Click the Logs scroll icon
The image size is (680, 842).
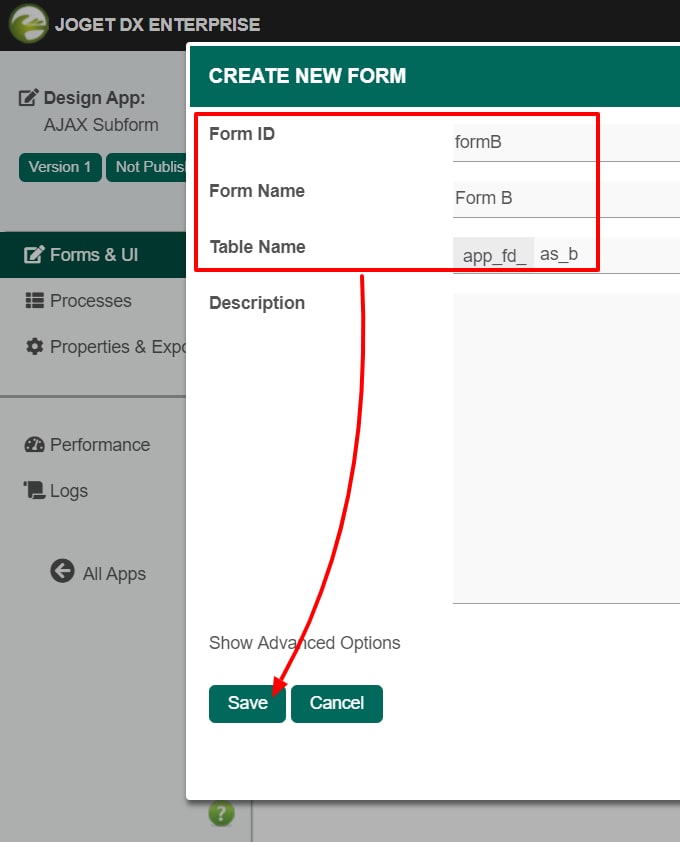[34, 490]
